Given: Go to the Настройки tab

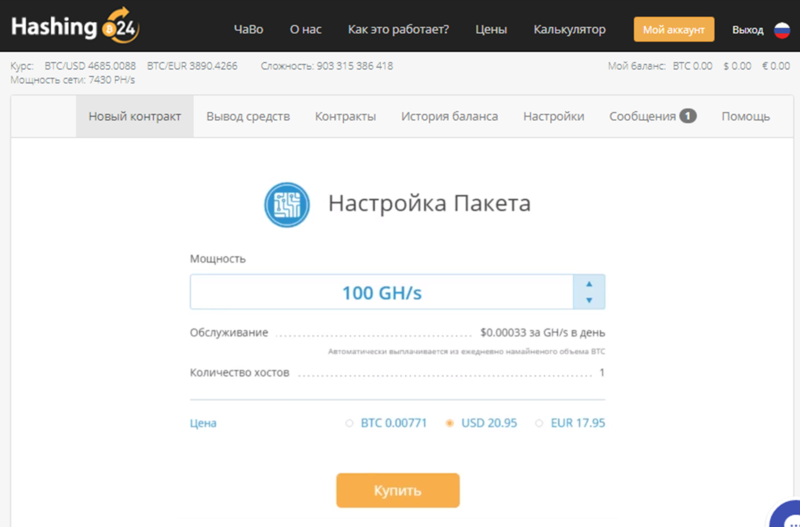Looking at the screenshot, I should coord(553,117).
